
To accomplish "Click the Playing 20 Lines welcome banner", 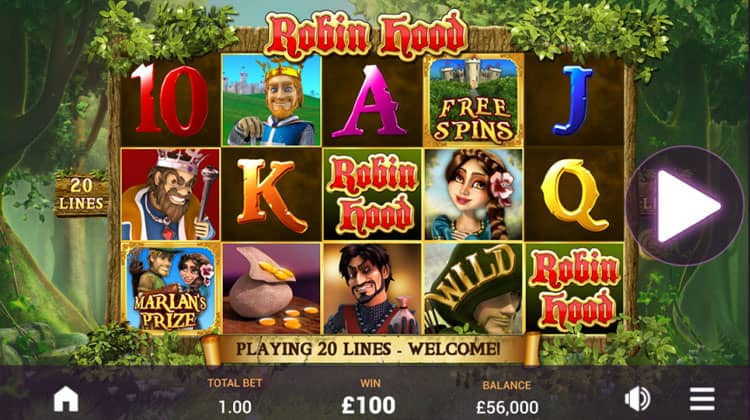I will coord(368,349).
